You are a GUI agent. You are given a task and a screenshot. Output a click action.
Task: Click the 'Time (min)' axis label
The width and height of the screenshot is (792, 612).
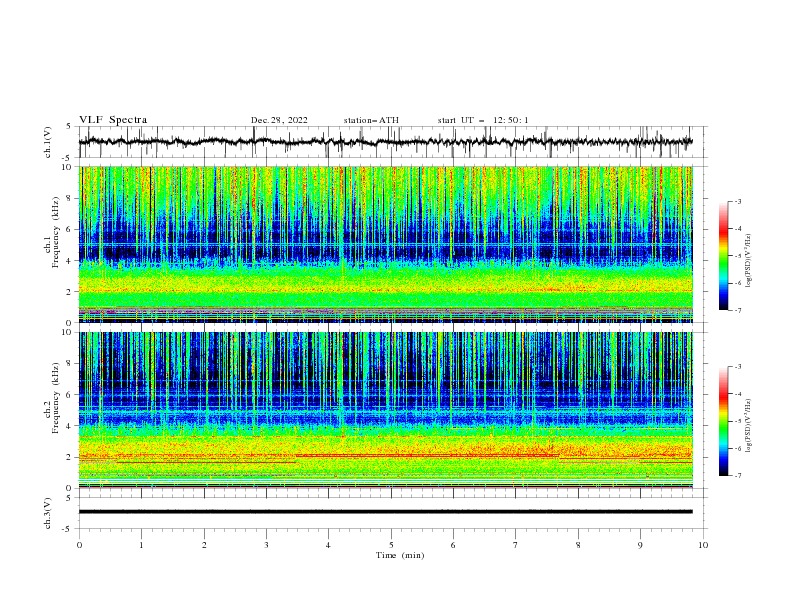[x=400, y=555]
